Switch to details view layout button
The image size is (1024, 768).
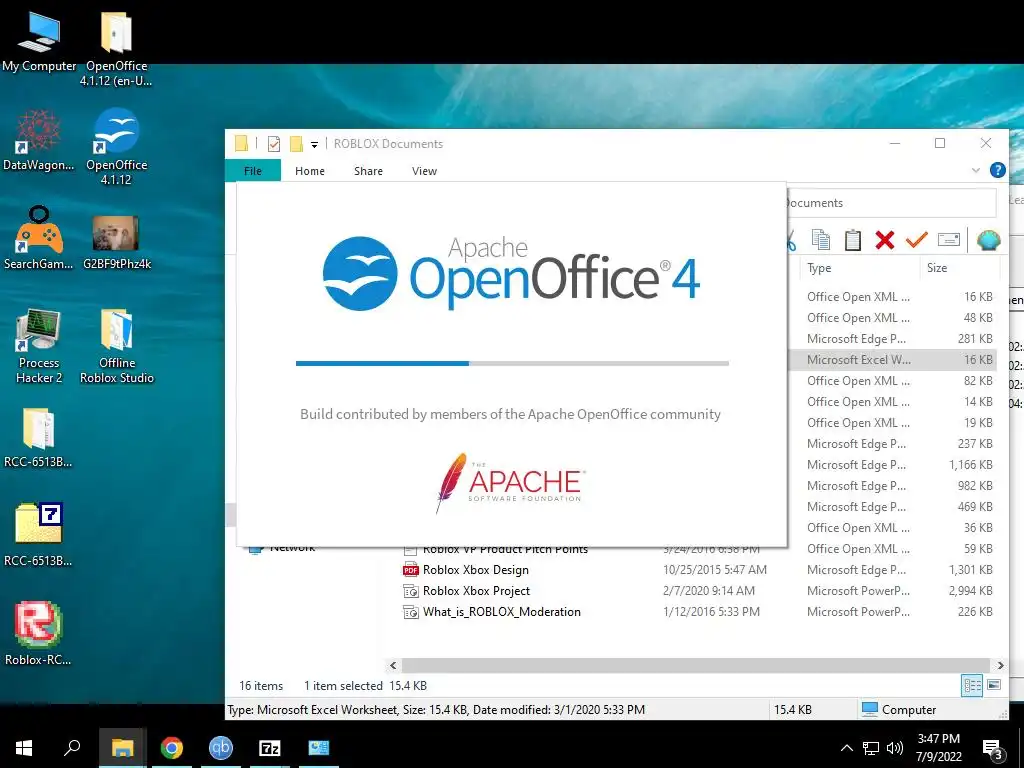point(972,686)
